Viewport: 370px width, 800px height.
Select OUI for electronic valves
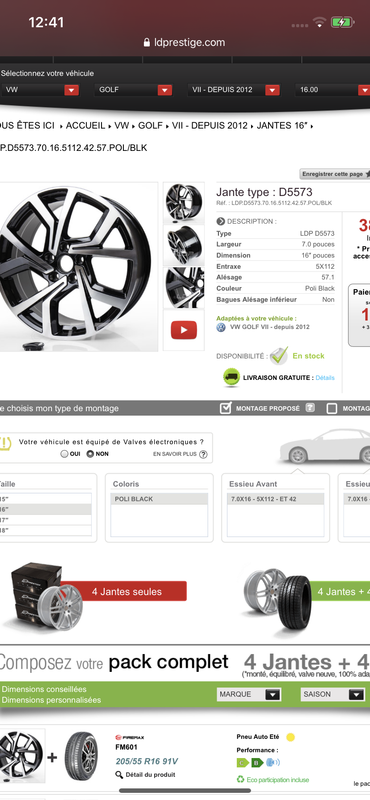pyautogui.click(x=64, y=454)
